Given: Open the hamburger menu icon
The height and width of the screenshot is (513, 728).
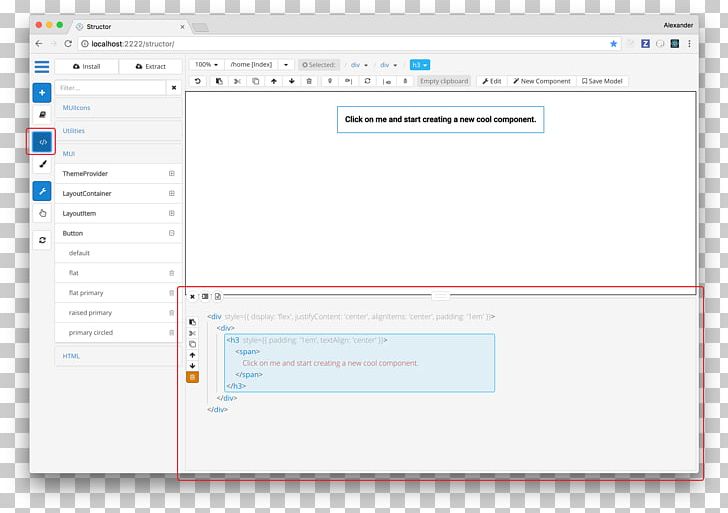Looking at the screenshot, I should (42, 67).
